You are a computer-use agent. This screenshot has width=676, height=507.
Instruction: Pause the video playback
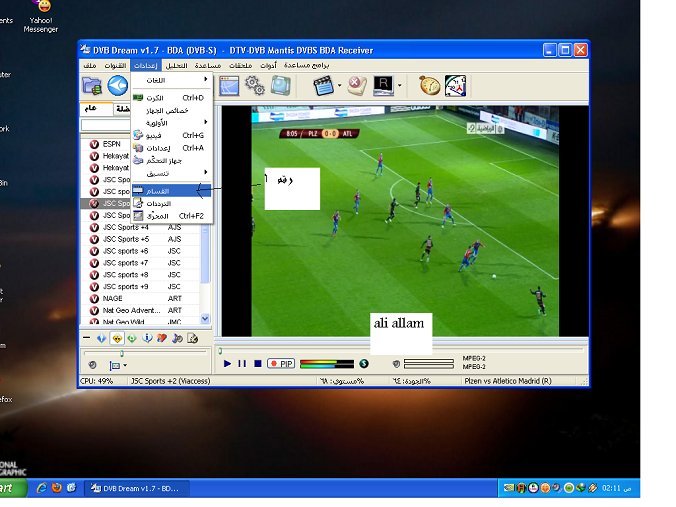pos(242,364)
